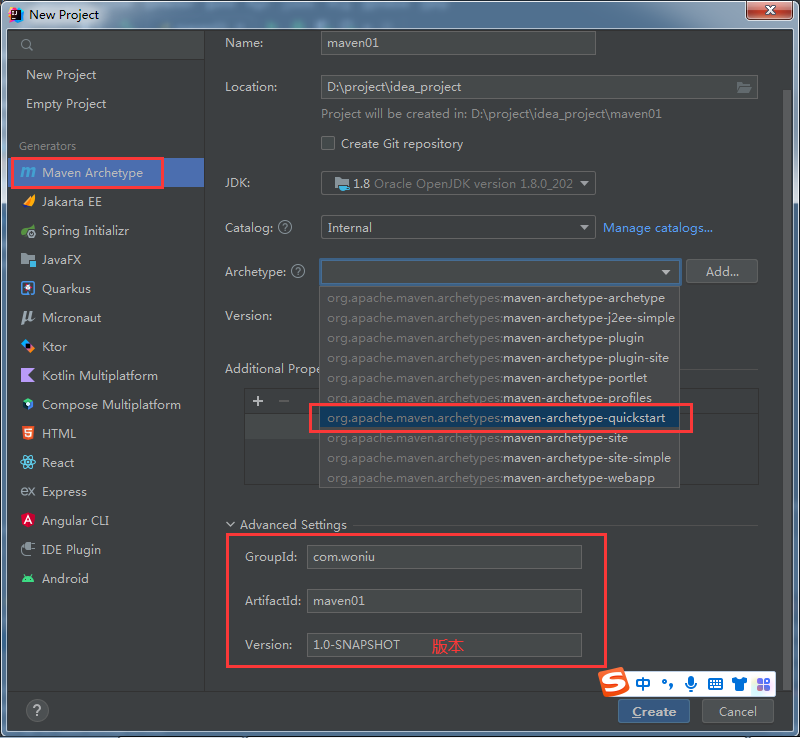The image size is (800, 738).
Task: Choose maven-archetype-portlet option
Action: click(x=499, y=378)
